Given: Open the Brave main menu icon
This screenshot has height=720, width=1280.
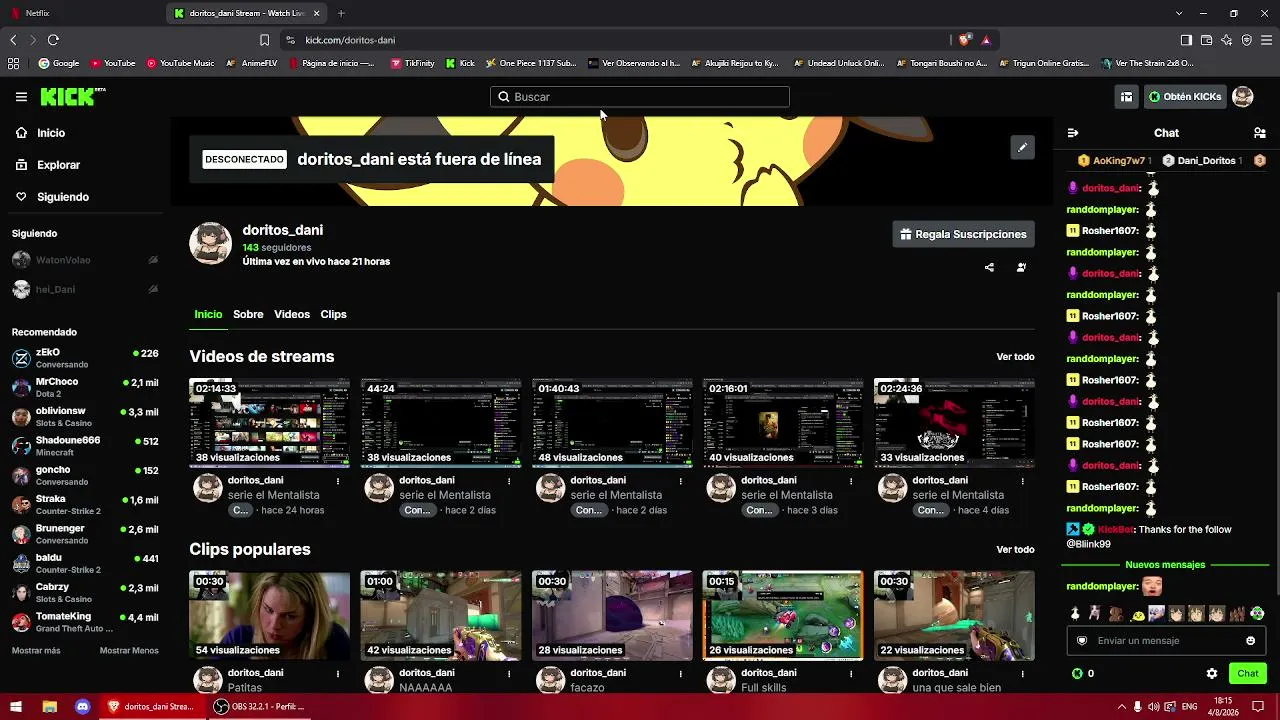Looking at the screenshot, I should pos(1267,40).
